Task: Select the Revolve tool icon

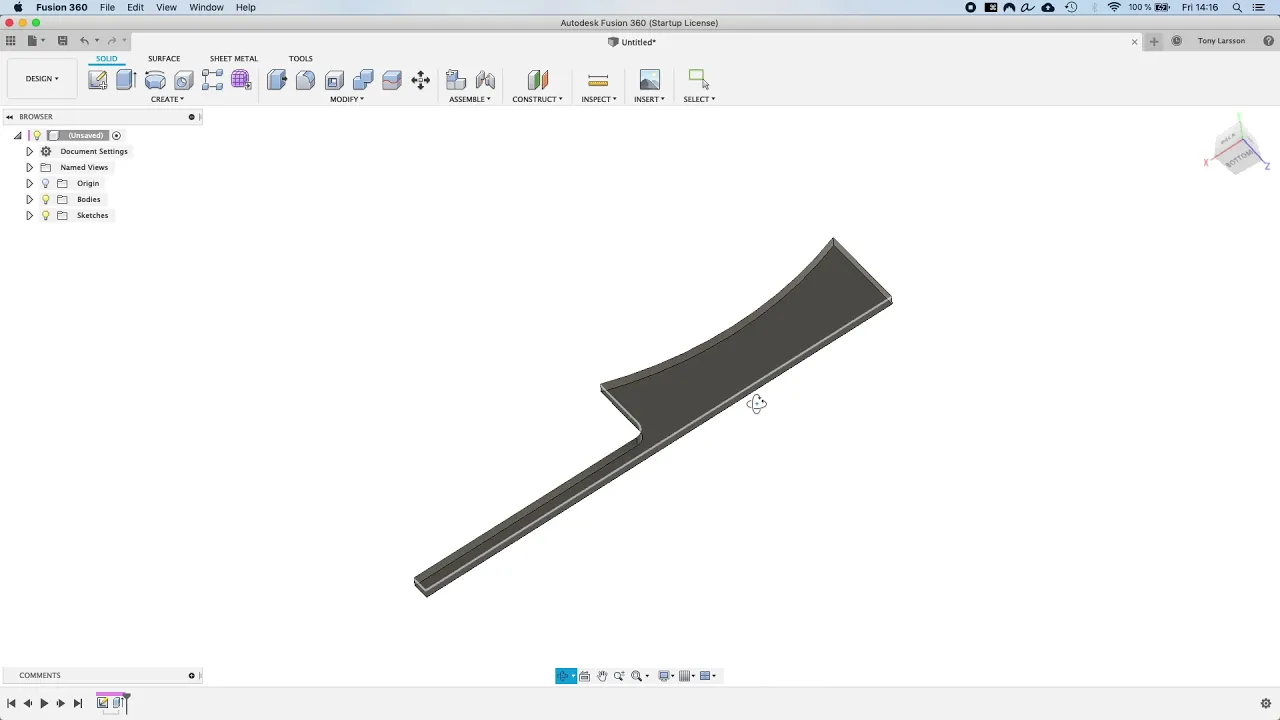Action: point(155,80)
